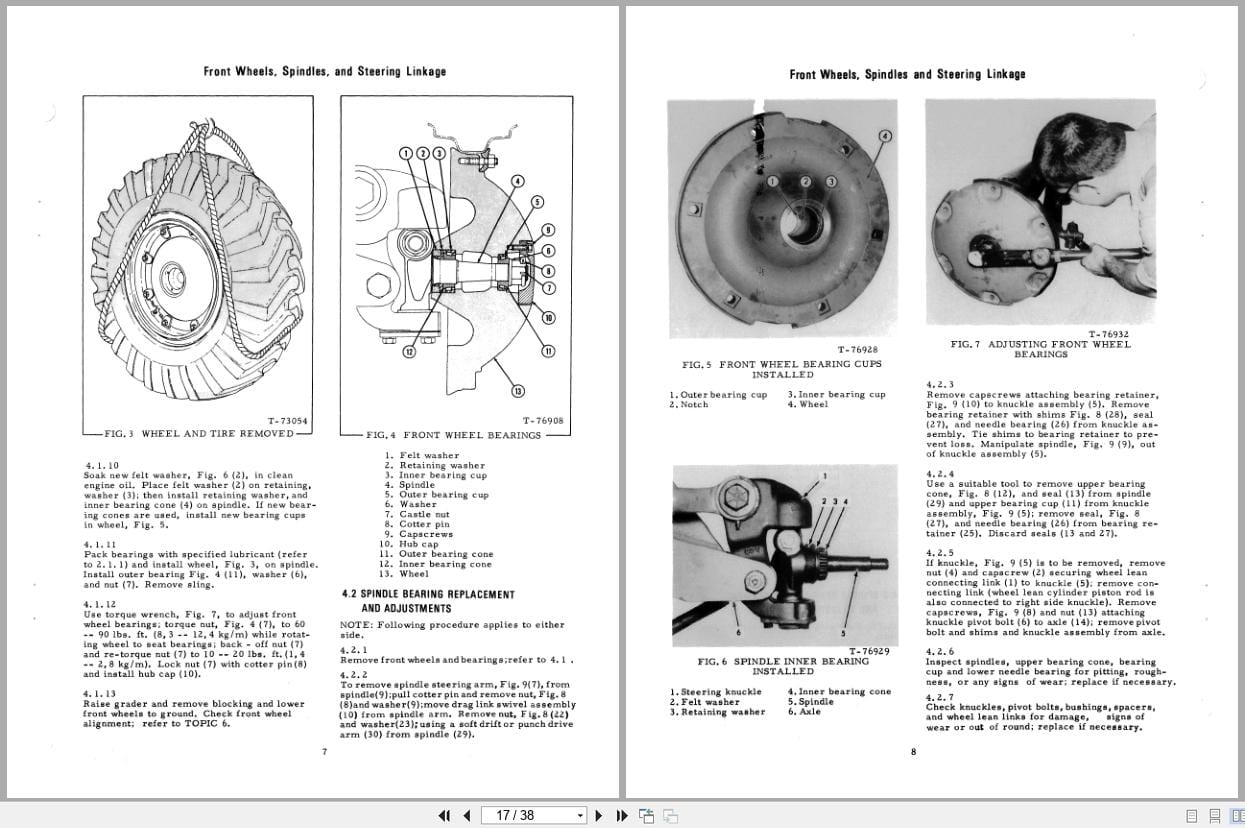Switch to single page view layout
This screenshot has height=828, width=1245.
click(1191, 816)
